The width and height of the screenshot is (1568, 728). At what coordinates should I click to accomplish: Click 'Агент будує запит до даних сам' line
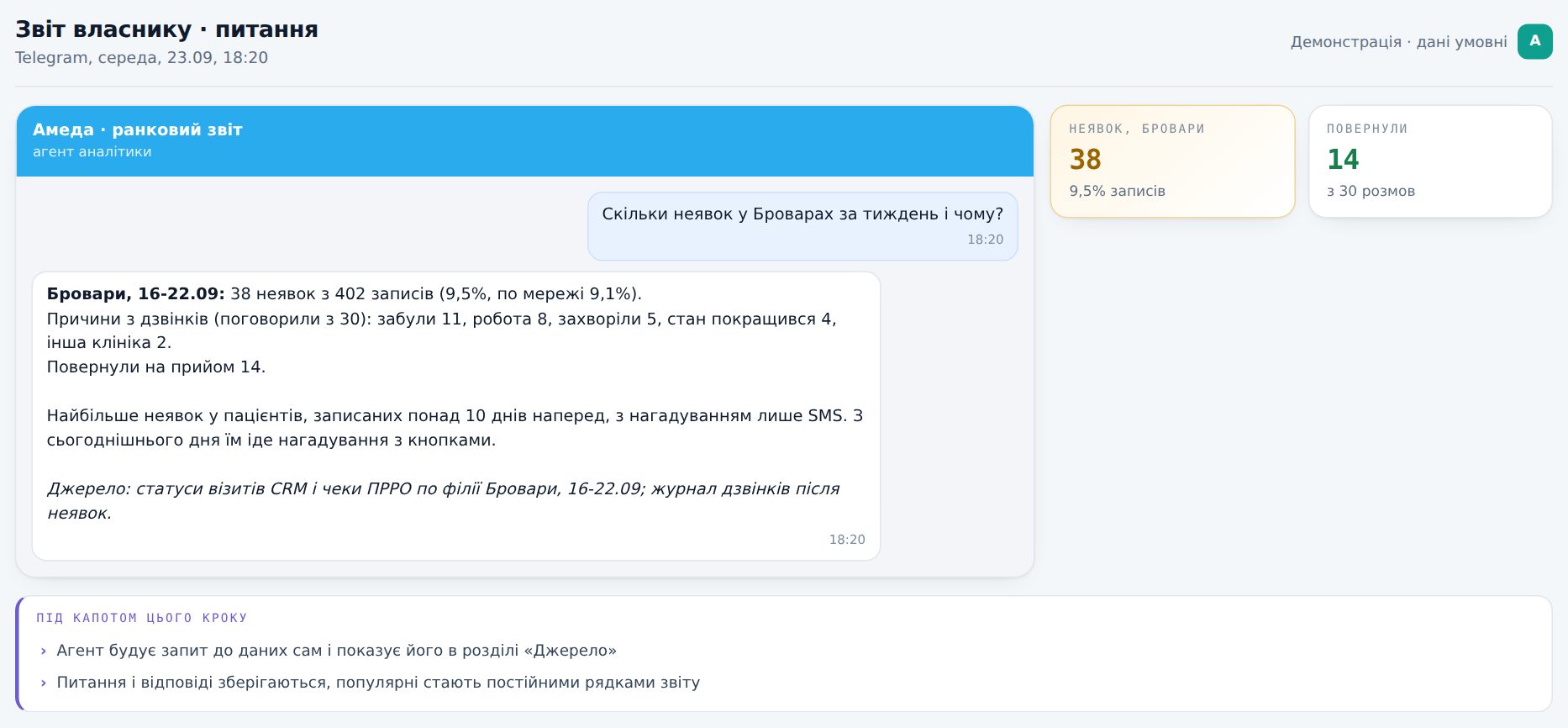click(337, 651)
